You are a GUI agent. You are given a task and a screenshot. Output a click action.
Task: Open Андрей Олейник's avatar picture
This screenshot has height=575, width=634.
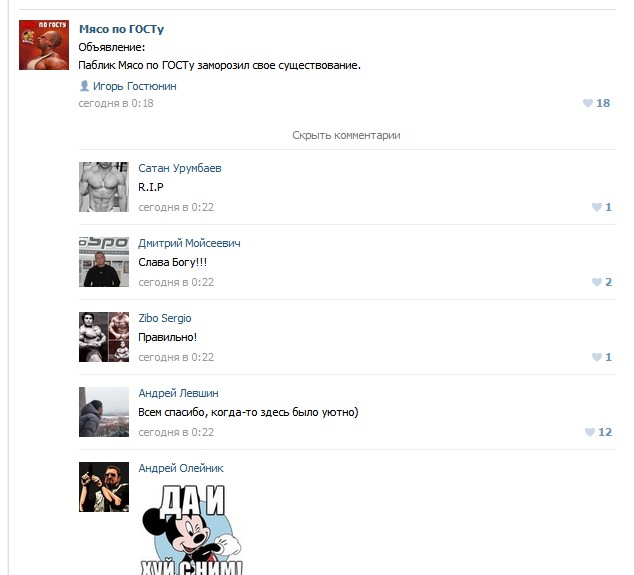tap(104, 487)
